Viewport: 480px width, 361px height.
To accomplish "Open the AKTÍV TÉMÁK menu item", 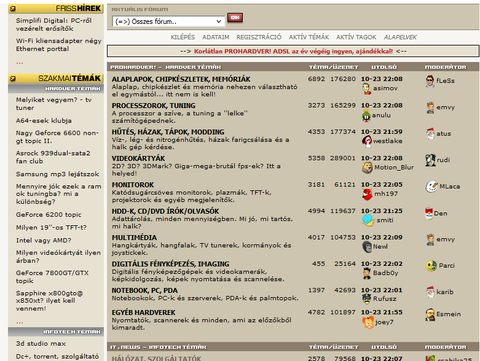I will pos(309,37).
